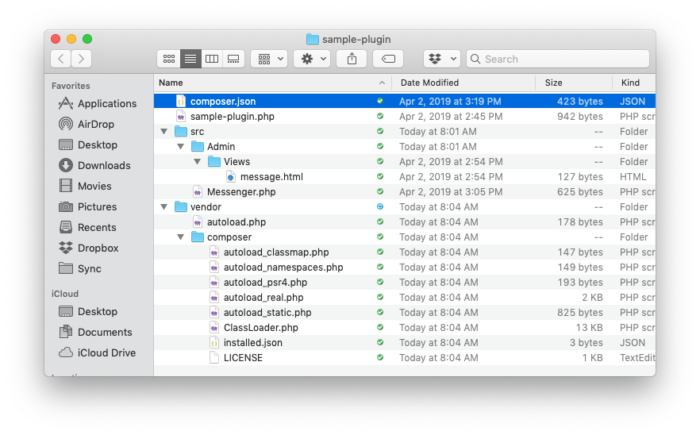Image resolution: width=700 pixels, height=435 pixels.
Task: Select the autoload_namespaces.php file
Action: tap(404, 267)
